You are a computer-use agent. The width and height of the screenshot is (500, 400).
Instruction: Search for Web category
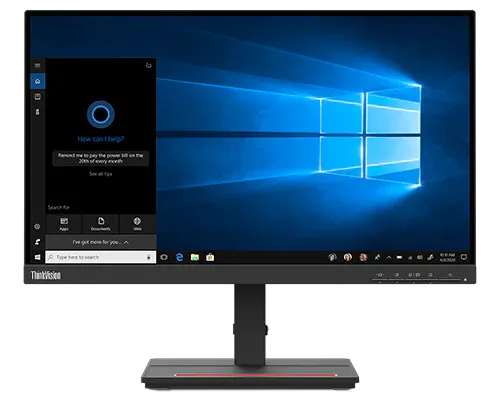tap(137, 224)
